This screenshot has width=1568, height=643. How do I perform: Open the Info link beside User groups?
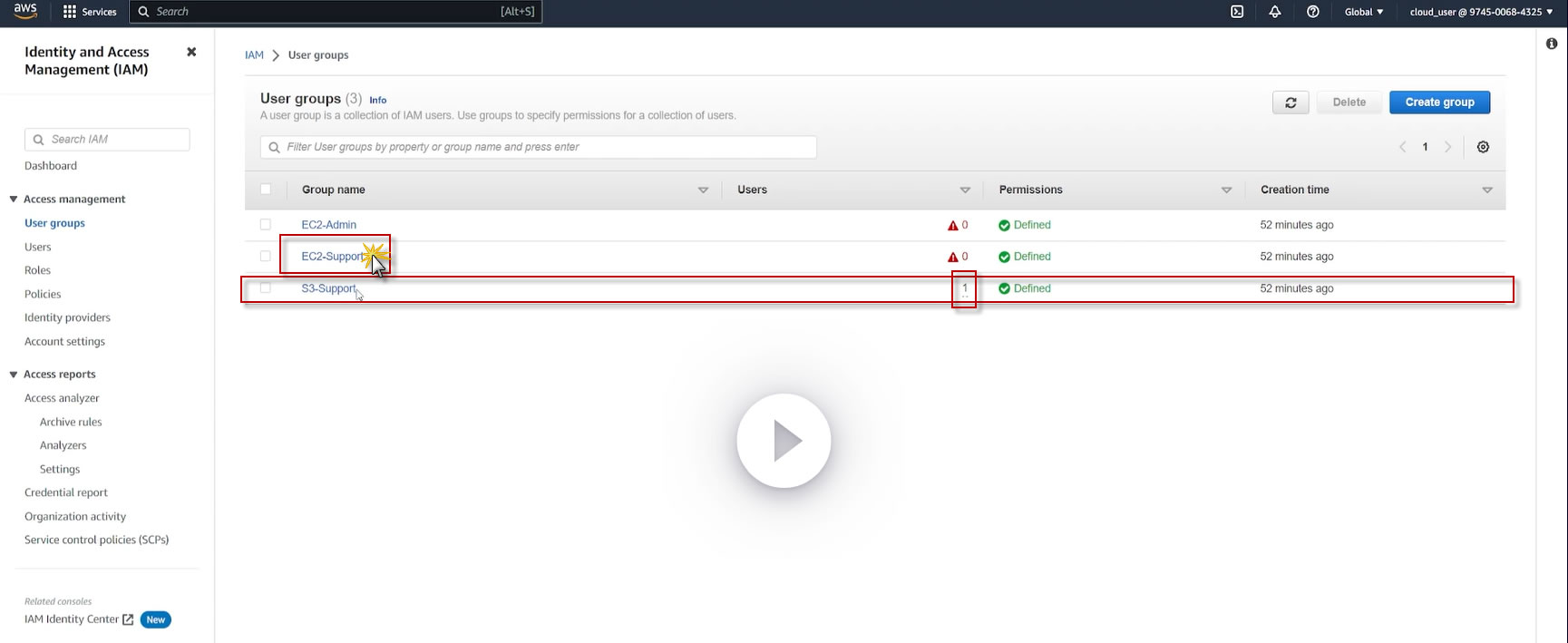tap(378, 100)
